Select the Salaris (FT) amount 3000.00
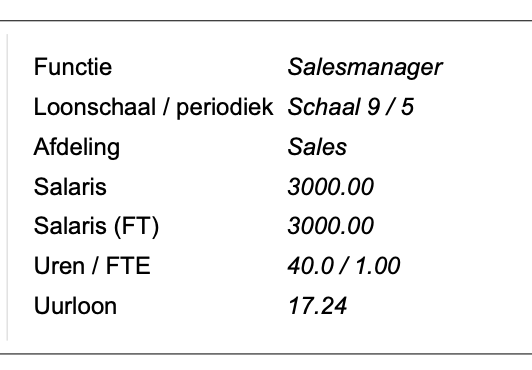The image size is (532, 370). 331,226
